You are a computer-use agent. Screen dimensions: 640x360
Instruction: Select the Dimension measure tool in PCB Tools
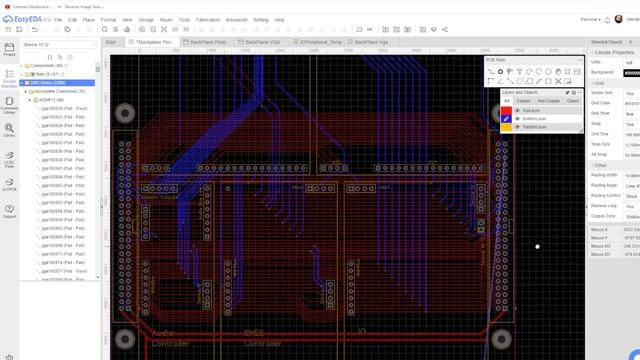[539, 81]
